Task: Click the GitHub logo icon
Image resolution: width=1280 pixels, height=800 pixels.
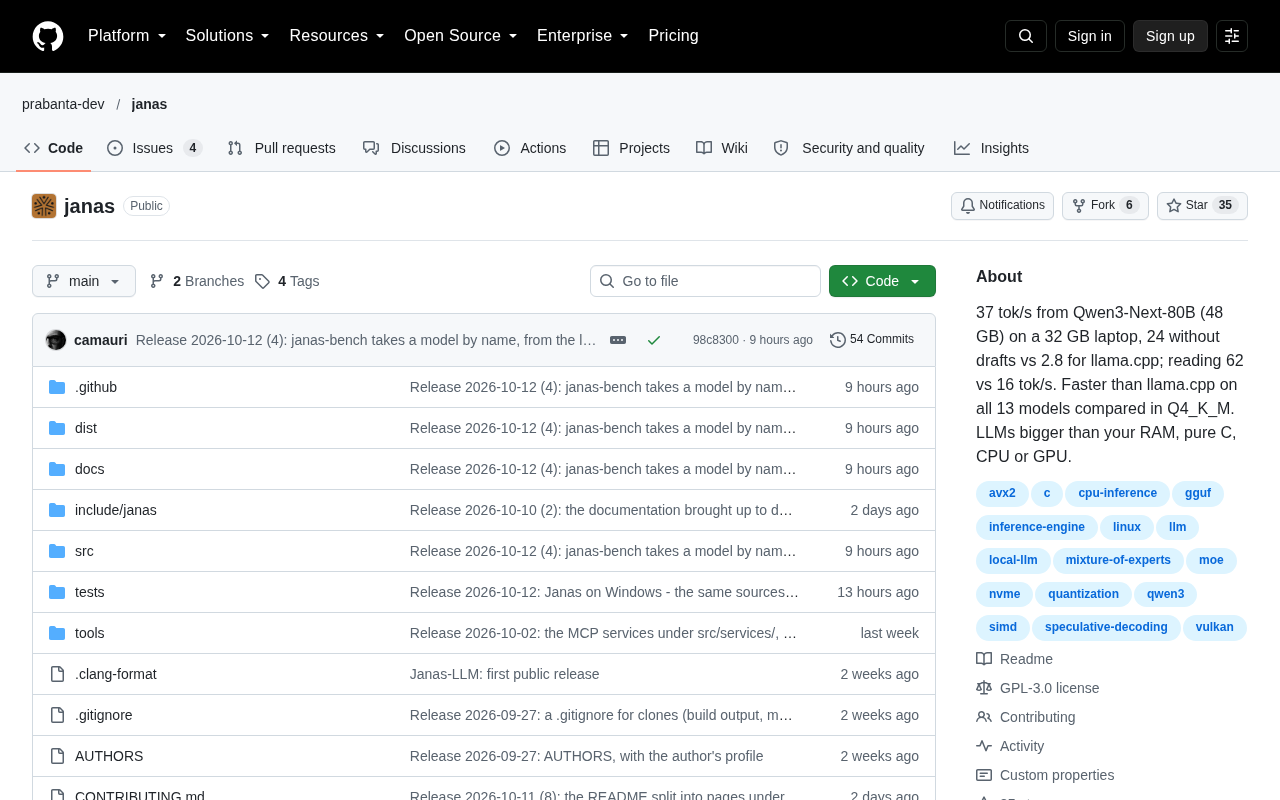Action: point(48,36)
